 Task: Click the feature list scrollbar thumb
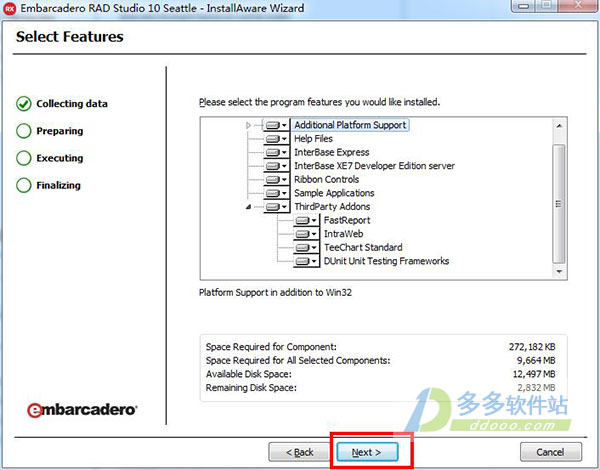[559, 204]
